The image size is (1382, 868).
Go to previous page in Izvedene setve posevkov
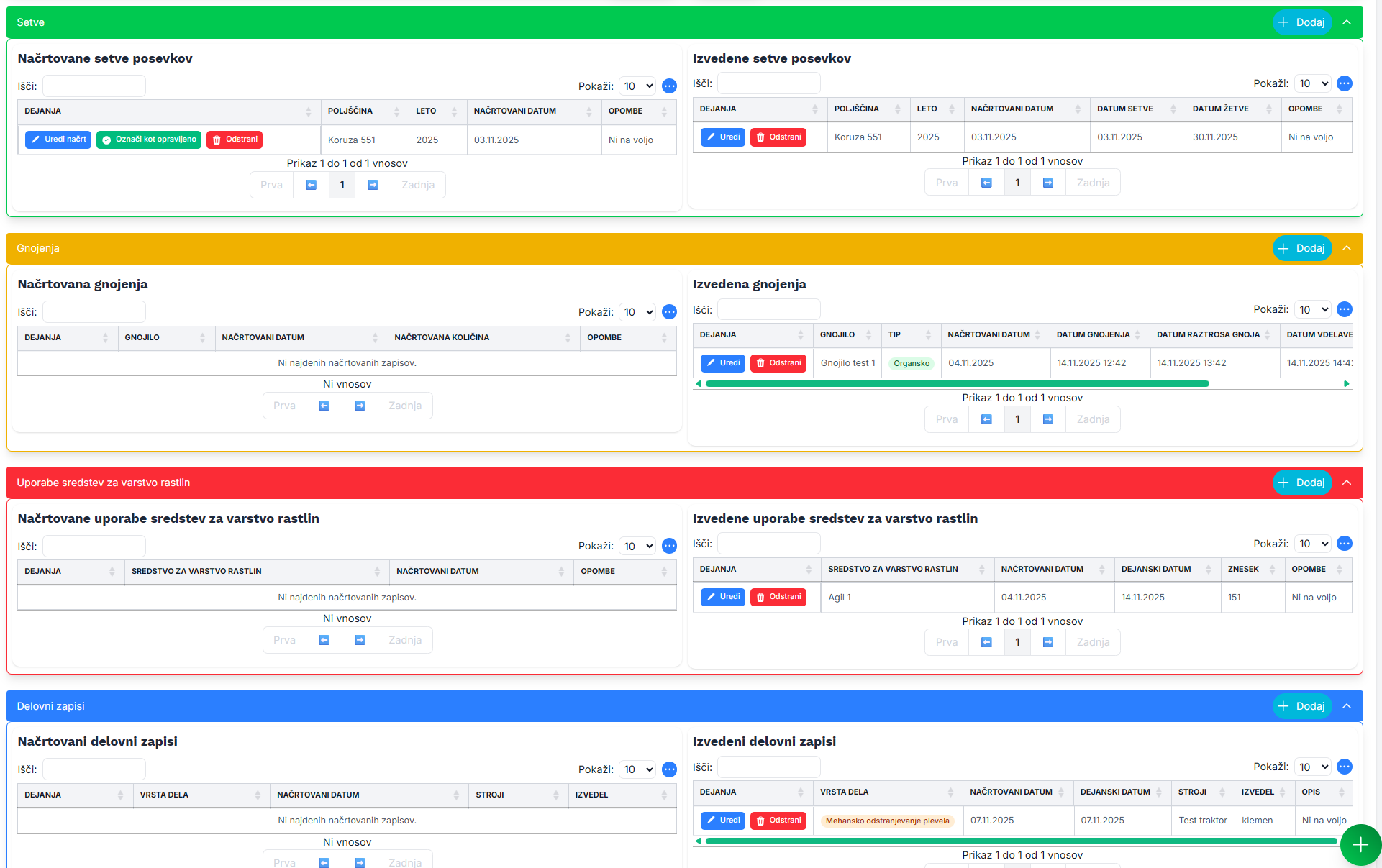pyautogui.click(x=986, y=183)
